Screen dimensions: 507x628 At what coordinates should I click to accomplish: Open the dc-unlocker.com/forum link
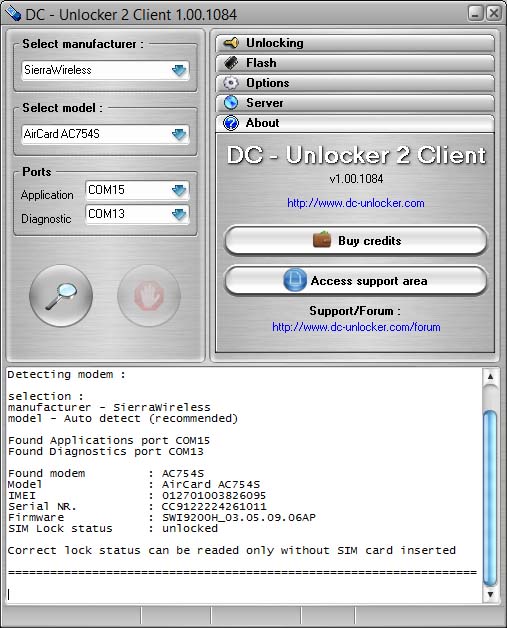pyautogui.click(x=356, y=327)
